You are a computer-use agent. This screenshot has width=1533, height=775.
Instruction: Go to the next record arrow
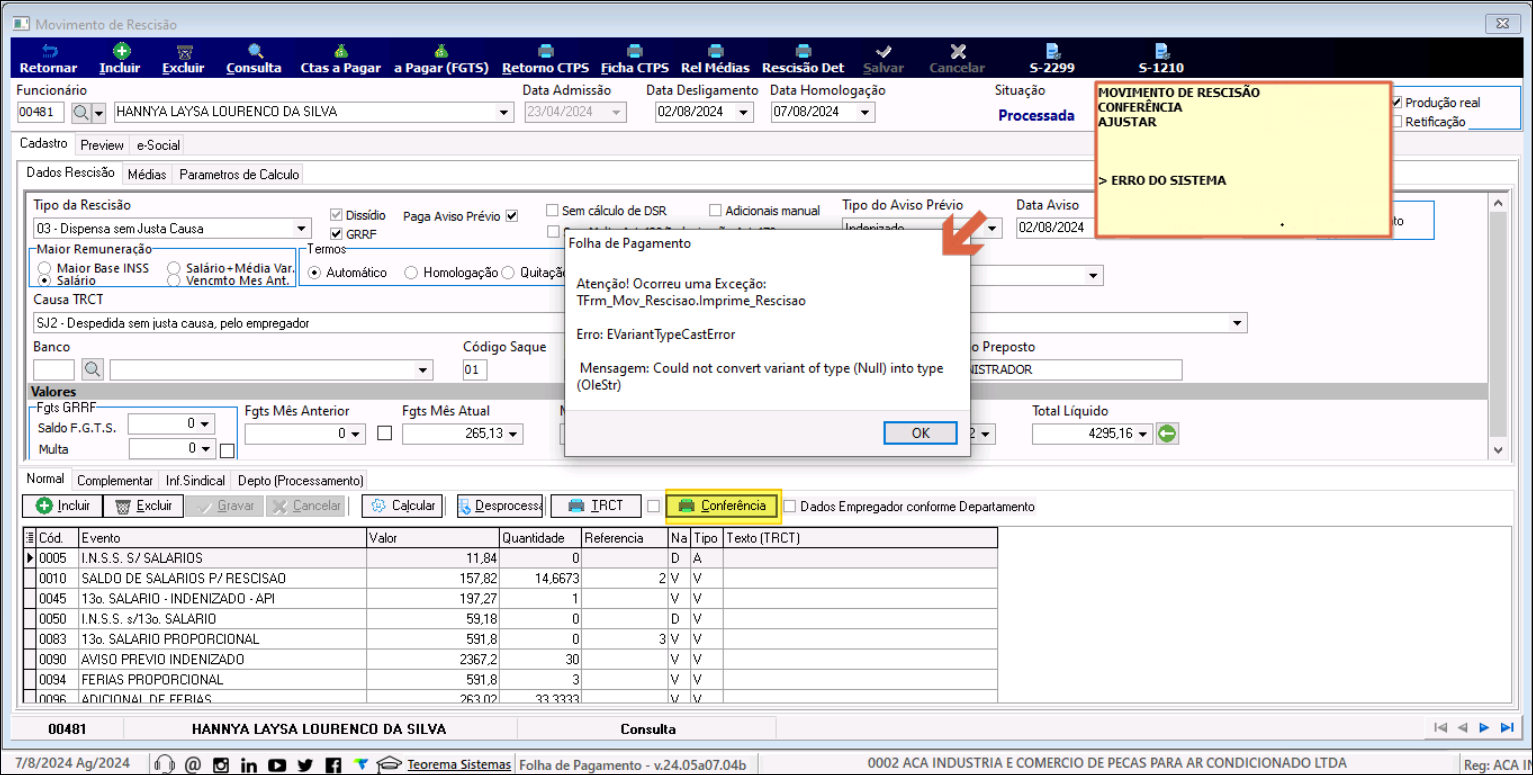[1484, 728]
